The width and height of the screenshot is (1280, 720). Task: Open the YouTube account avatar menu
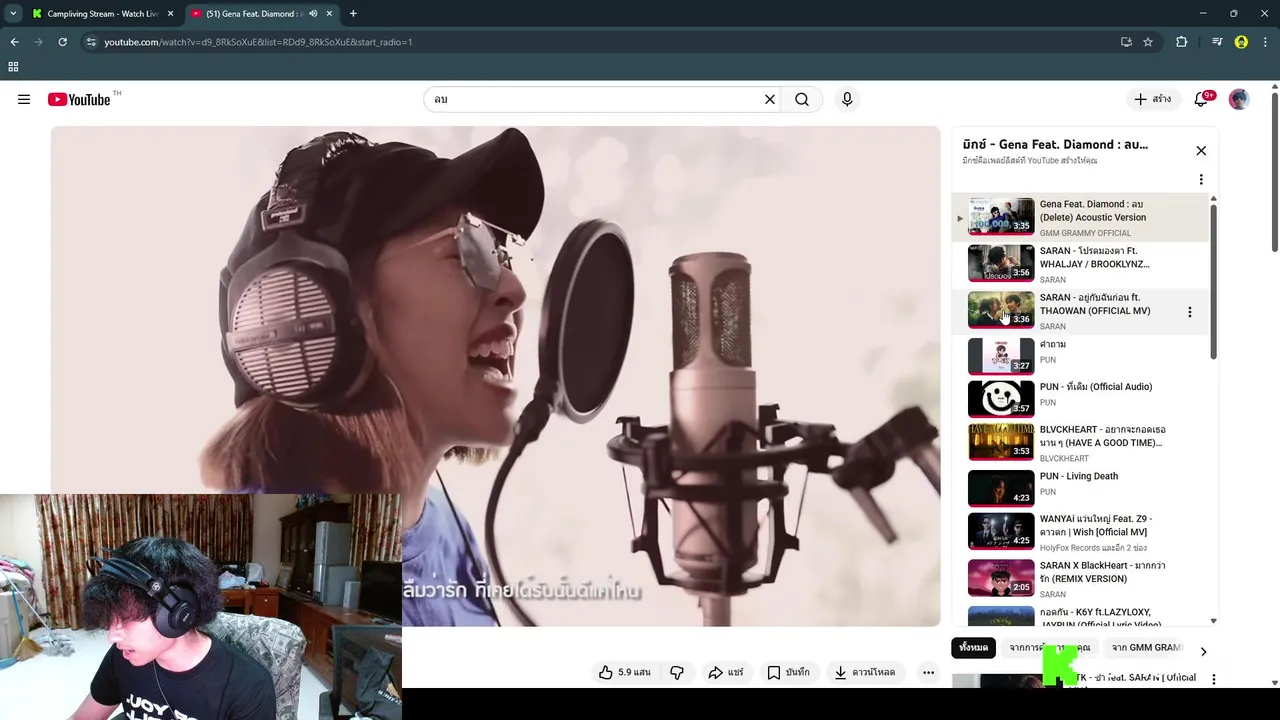pyautogui.click(x=1239, y=99)
